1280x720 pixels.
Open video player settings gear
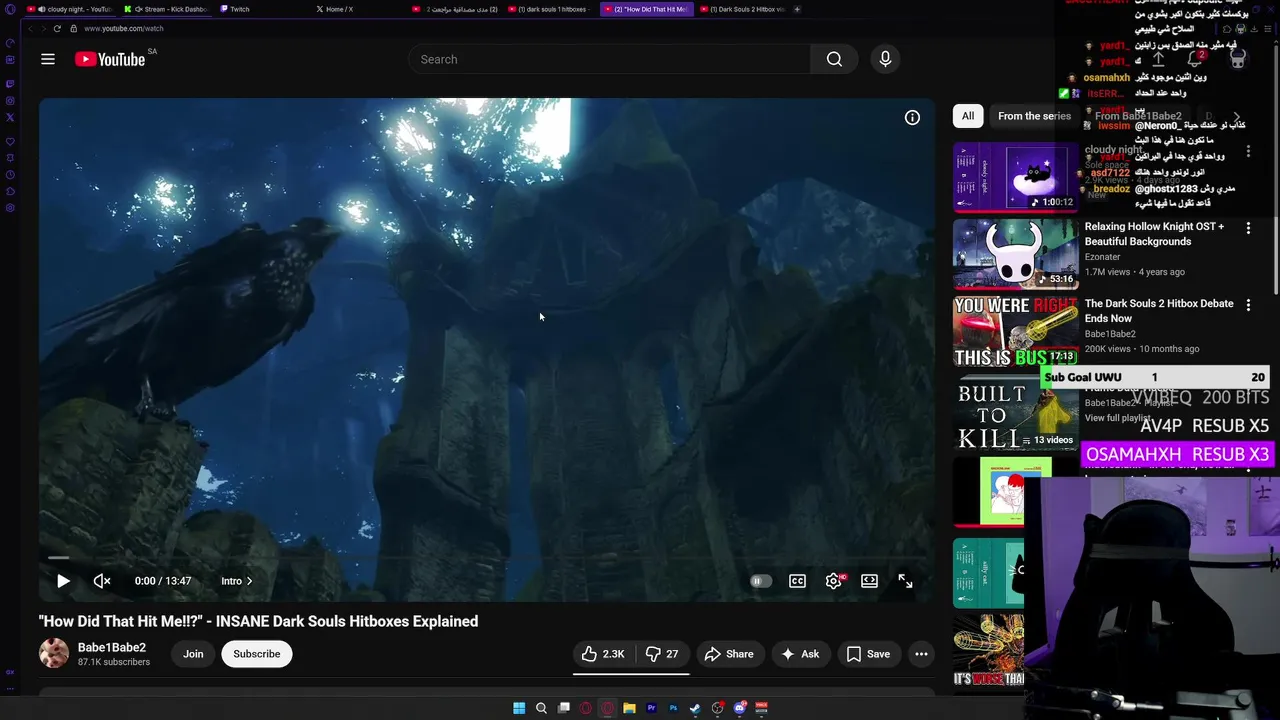pos(833,581)
